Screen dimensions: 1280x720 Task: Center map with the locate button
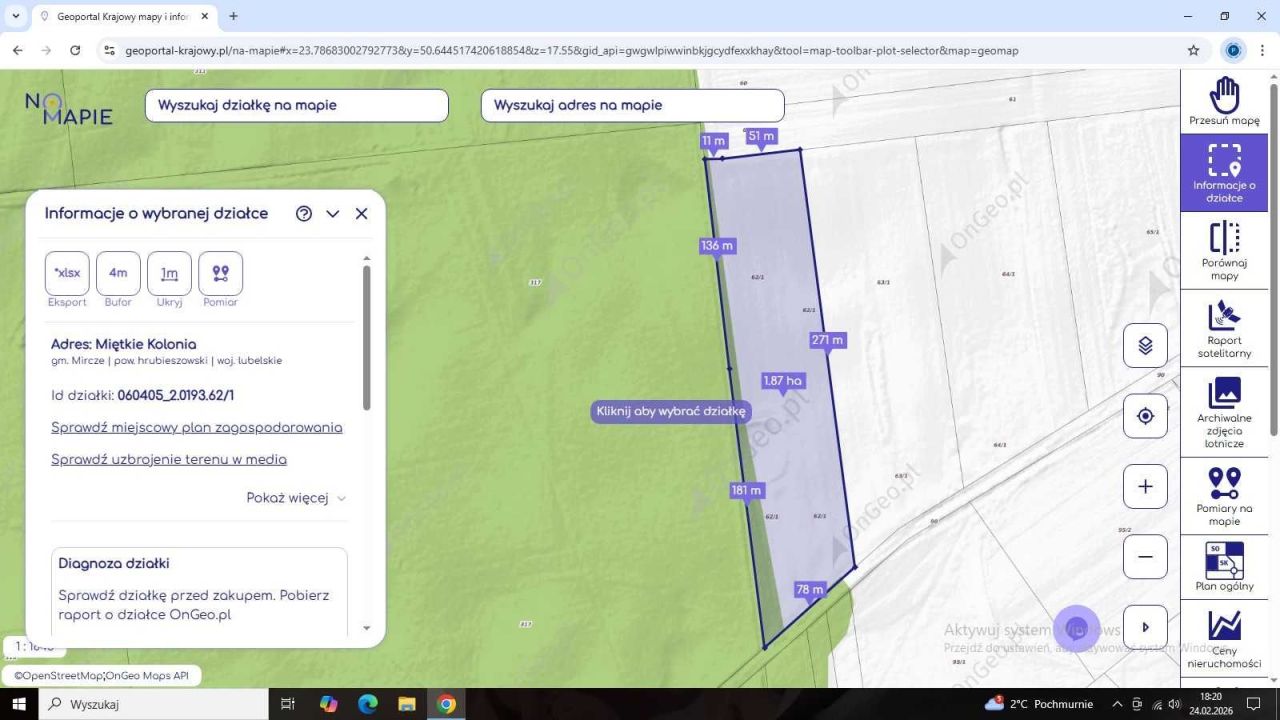[x=1145, y=416]
